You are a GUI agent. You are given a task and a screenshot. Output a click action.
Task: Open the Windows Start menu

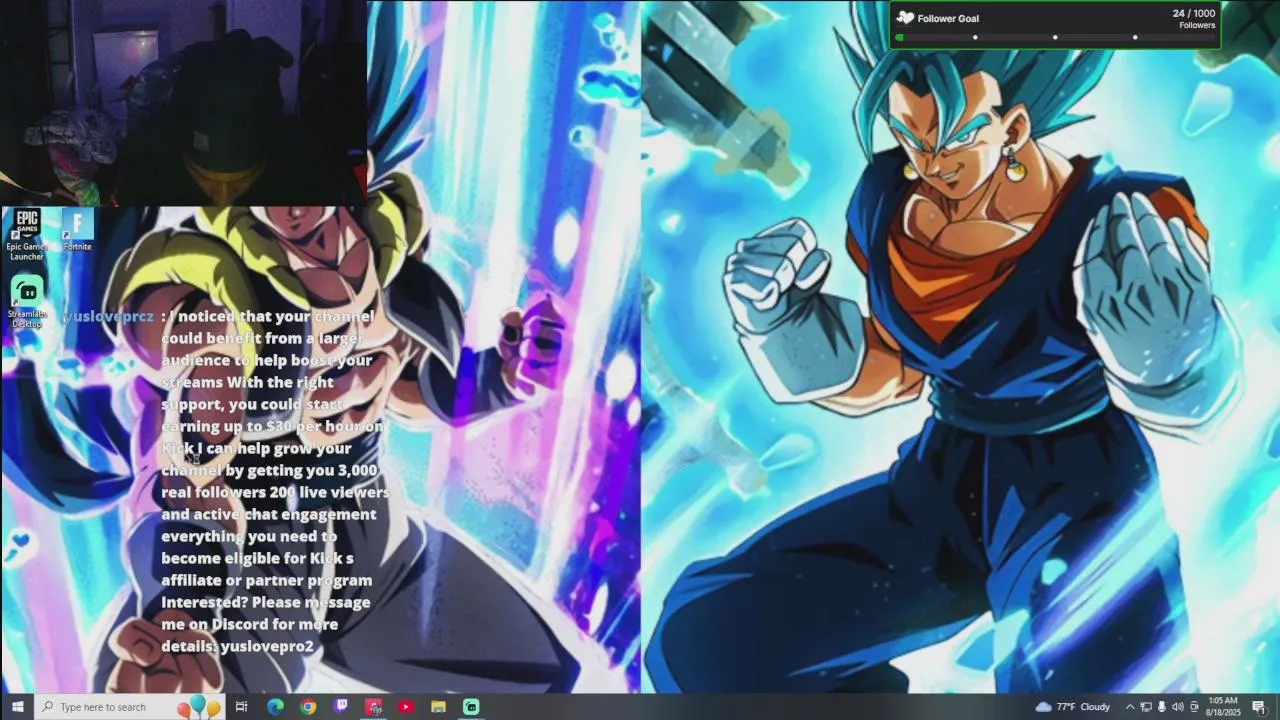[17, 707]
